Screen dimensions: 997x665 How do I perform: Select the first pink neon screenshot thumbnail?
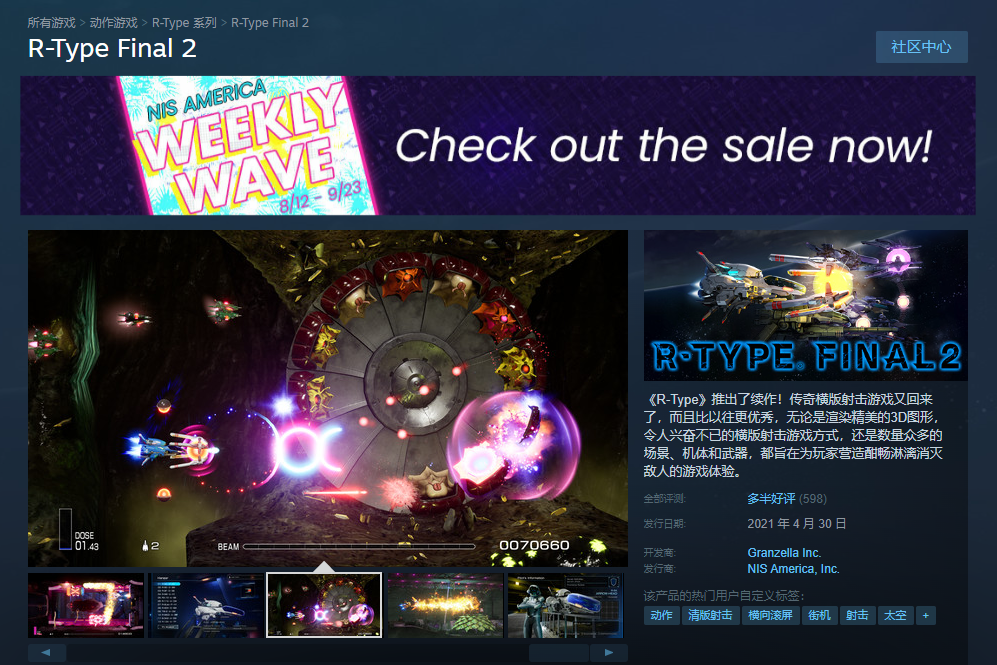[86, 605]
